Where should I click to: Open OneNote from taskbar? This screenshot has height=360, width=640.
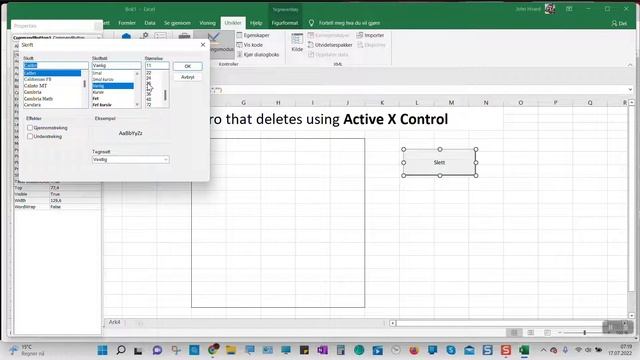click(x=322, y=350)
